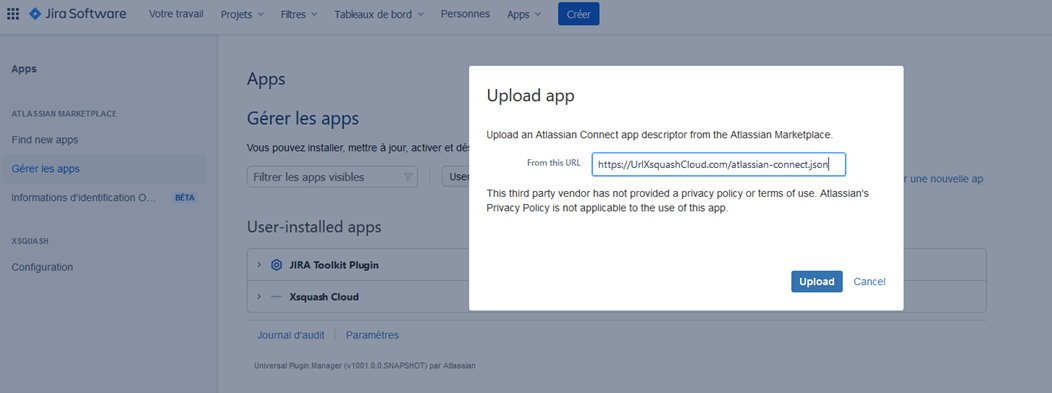Screen dimensions: 1052x393
Task: Click the JIRA Toolkit Plugin hexagon icon
Action: tap(276, 265)
